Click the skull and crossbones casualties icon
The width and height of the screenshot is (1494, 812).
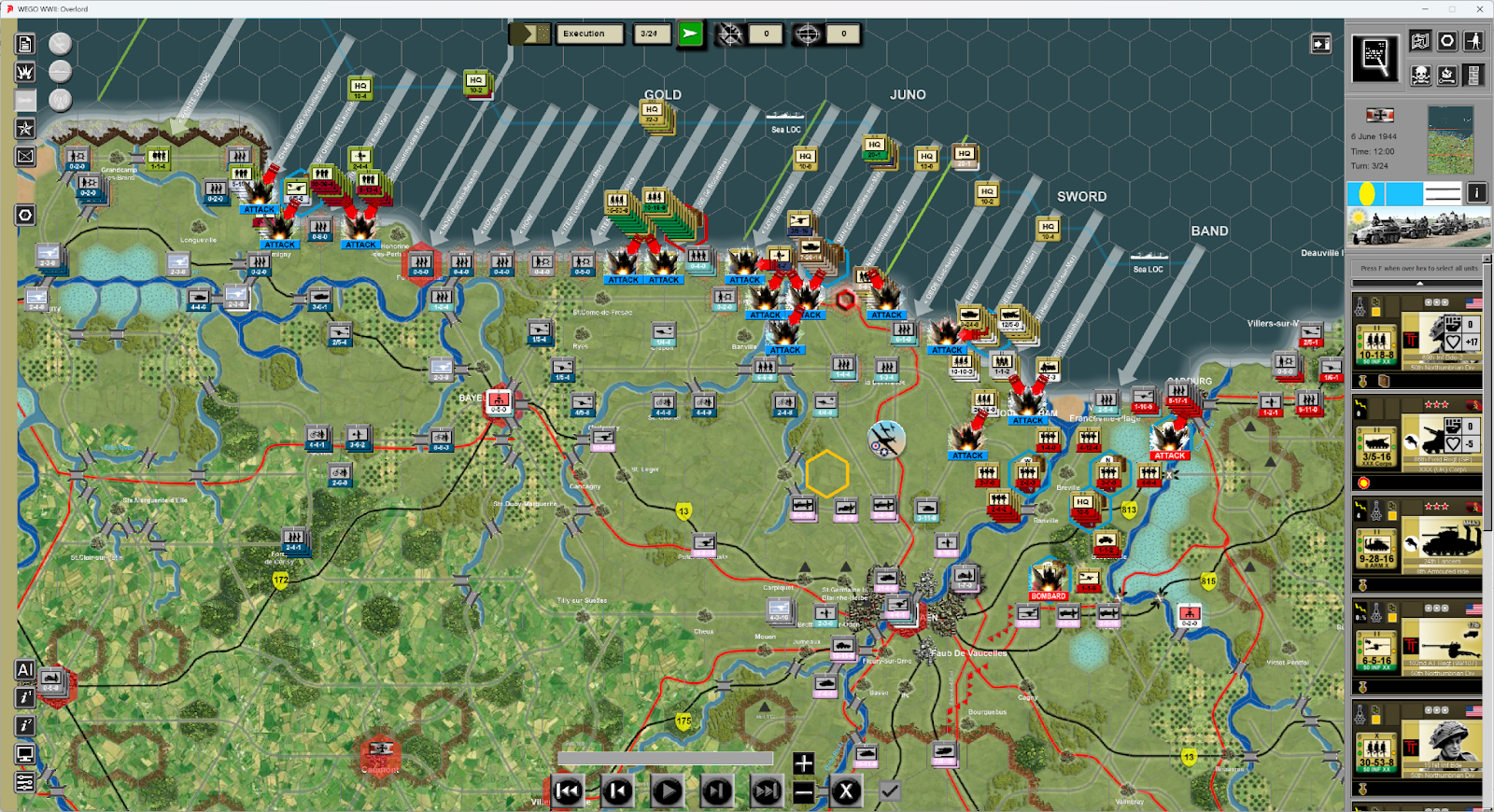pyautogui.click(x=1420, y=75)
